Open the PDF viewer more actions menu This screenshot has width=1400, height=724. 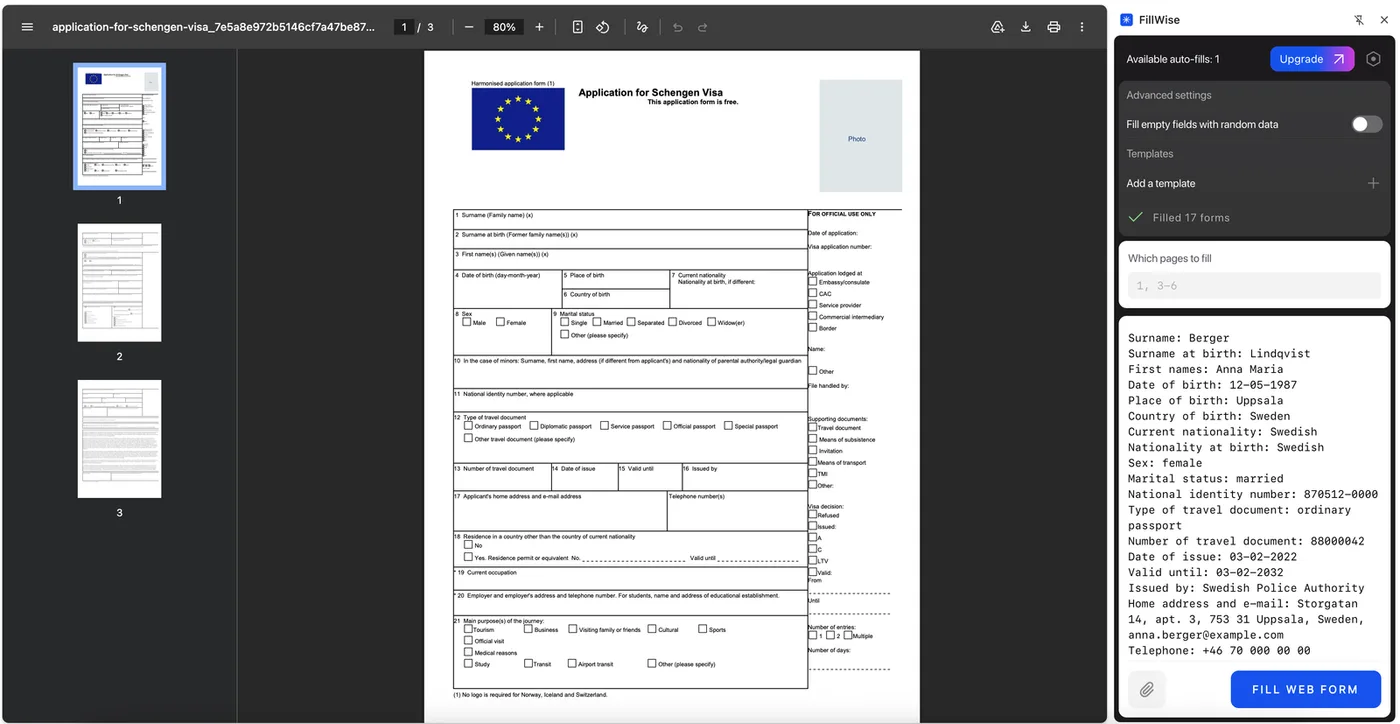(x=1082, y=27)
